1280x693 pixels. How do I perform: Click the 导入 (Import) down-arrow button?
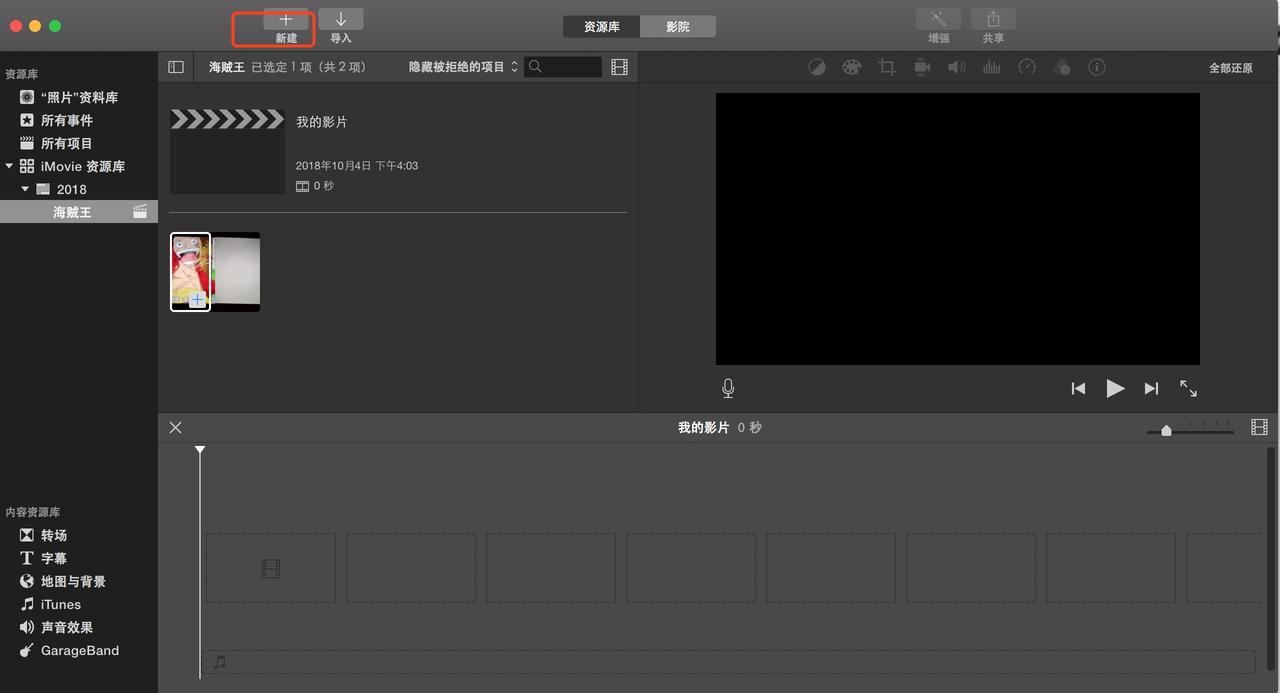341,20
